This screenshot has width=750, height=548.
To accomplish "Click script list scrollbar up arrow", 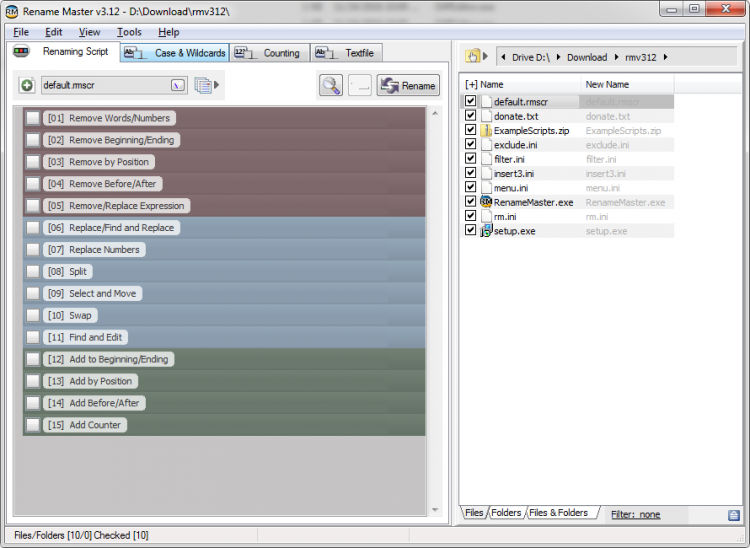I will (435, 113).
